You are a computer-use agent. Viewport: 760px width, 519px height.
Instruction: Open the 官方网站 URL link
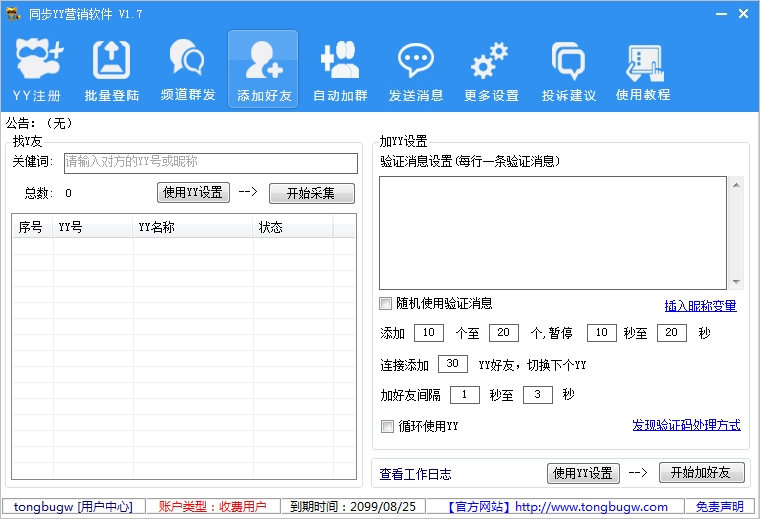pyautogui.click(x=555, y=507)
